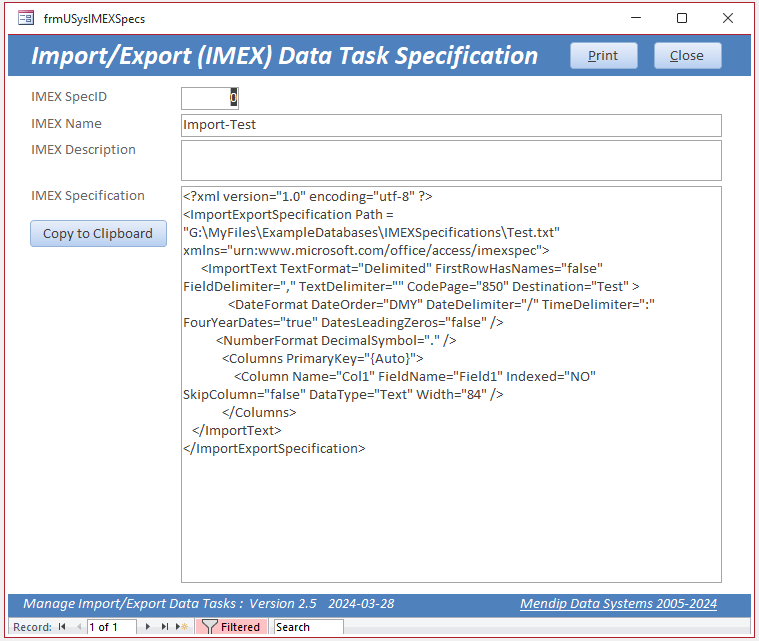The width and height of the screenshot is (759, 641).
Task: Click the DateFormat DateOrder="DMY" line
Action: (441, 305)
